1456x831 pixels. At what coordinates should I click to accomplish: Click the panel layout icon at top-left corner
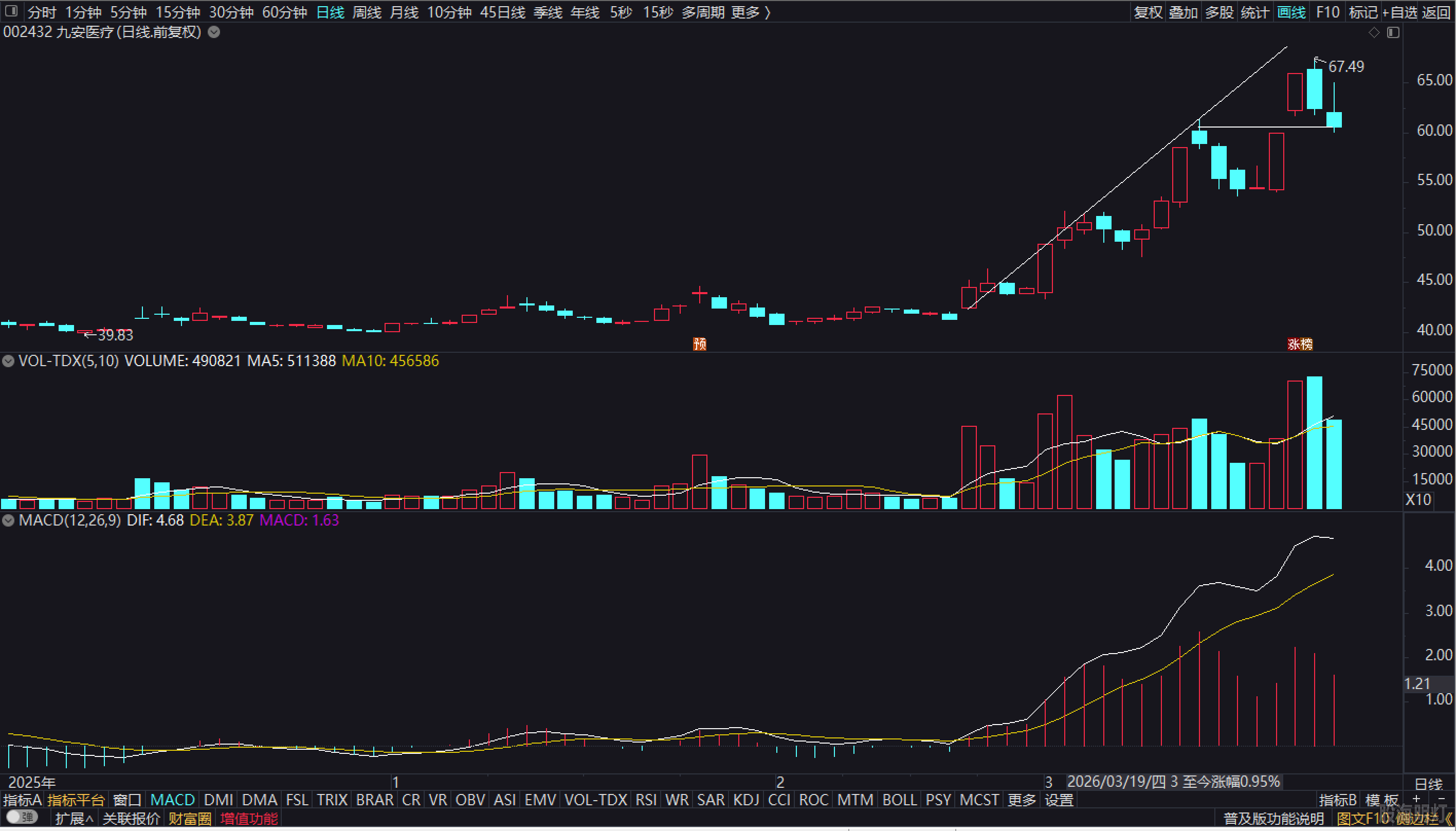[x=11, y=11]
